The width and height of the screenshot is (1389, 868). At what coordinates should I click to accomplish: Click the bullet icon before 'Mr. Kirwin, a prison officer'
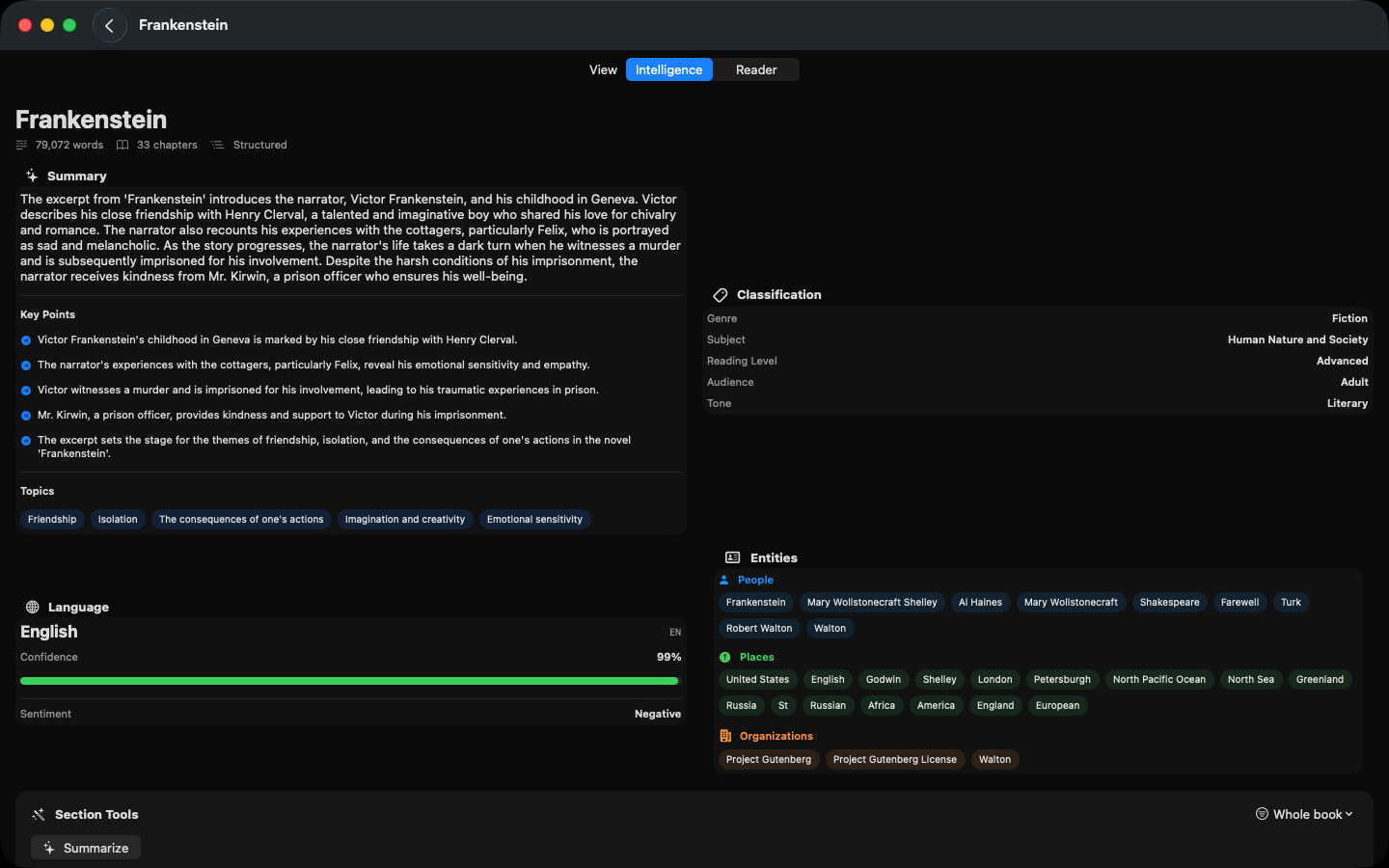pos(26,416)
